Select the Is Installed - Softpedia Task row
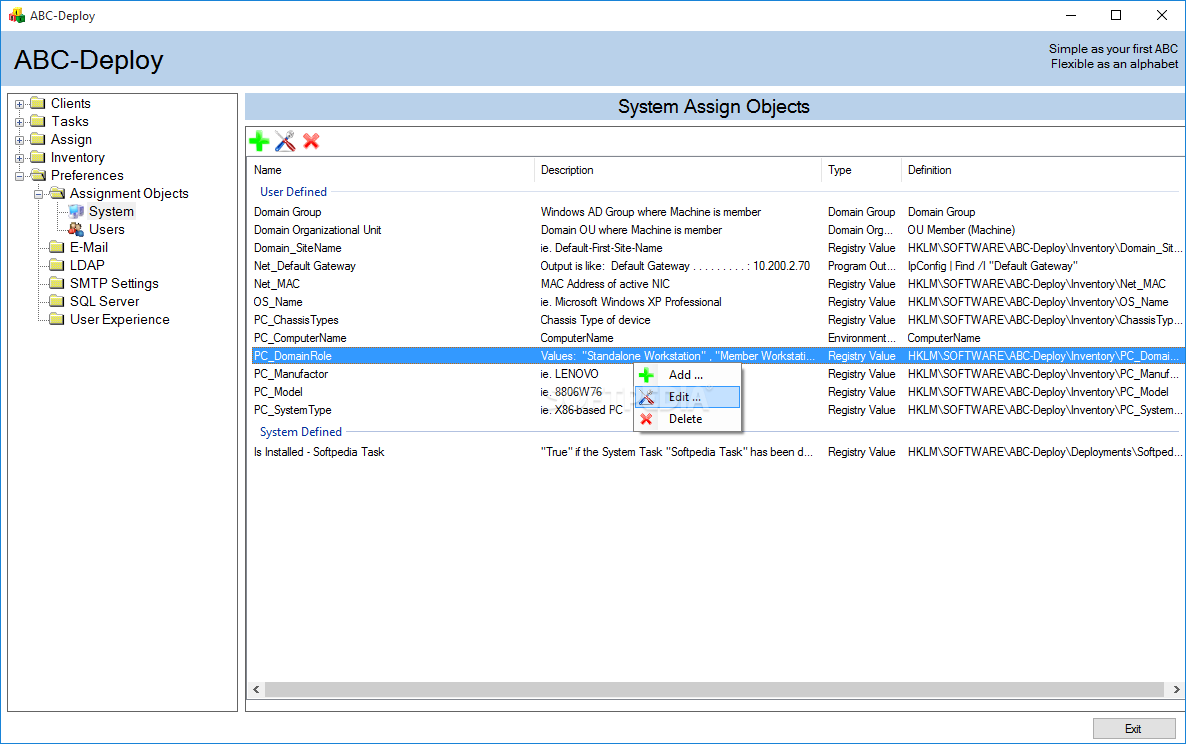 716,452
